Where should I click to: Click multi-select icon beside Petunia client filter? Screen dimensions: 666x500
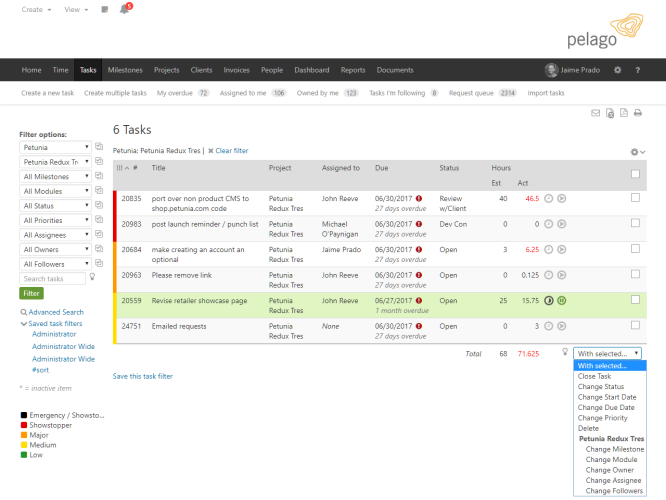pyautogui.click(x=99, y=147)
